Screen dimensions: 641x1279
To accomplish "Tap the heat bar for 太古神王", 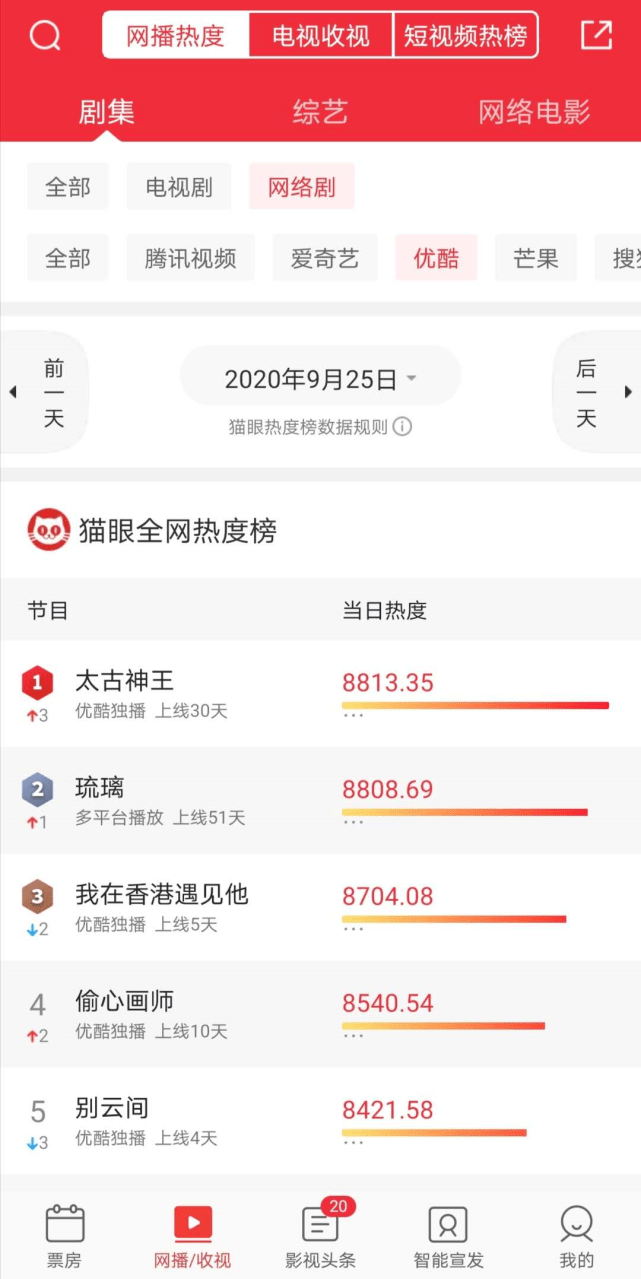I will click(x=475, y=706).
